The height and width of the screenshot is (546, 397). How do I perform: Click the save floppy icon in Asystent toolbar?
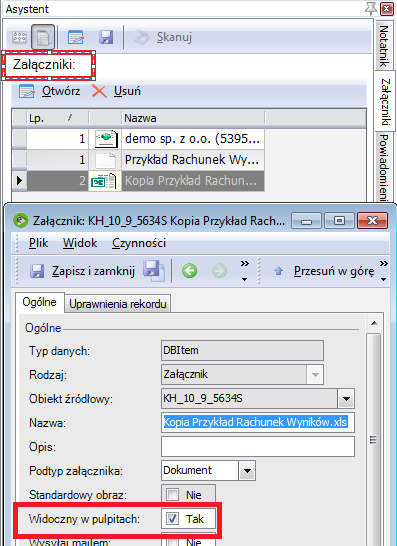(x=106, y=37)
